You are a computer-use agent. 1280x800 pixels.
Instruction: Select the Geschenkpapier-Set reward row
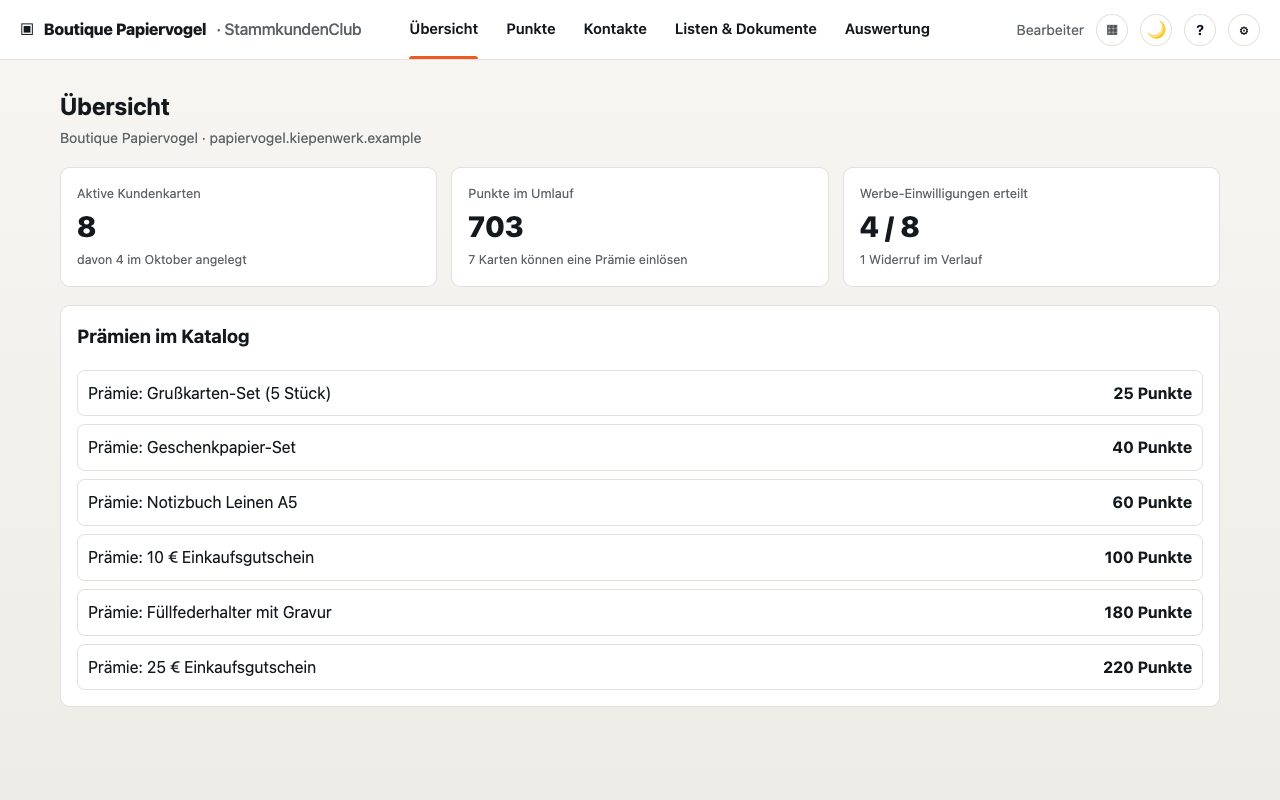coord(640,447)
